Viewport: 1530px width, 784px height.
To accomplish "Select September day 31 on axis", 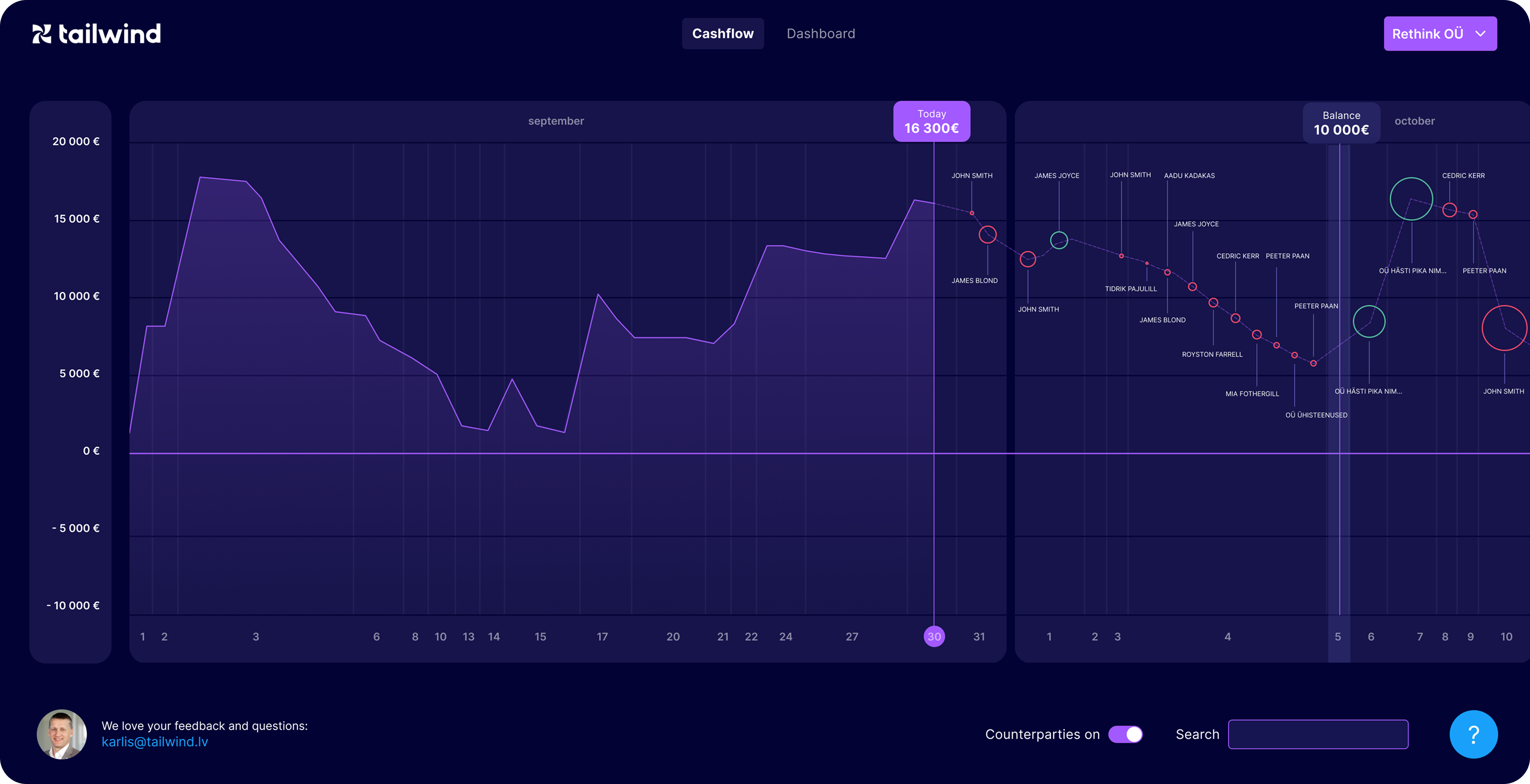I will (979, 636).
